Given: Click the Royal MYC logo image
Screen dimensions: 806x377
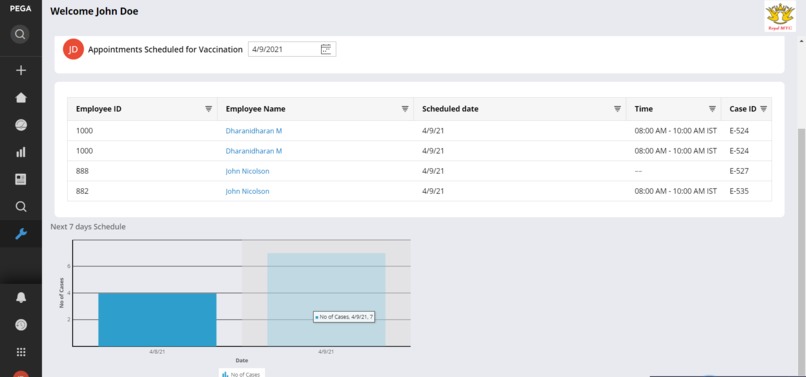Looking at the screenshot, I should (x=780, y=16).
